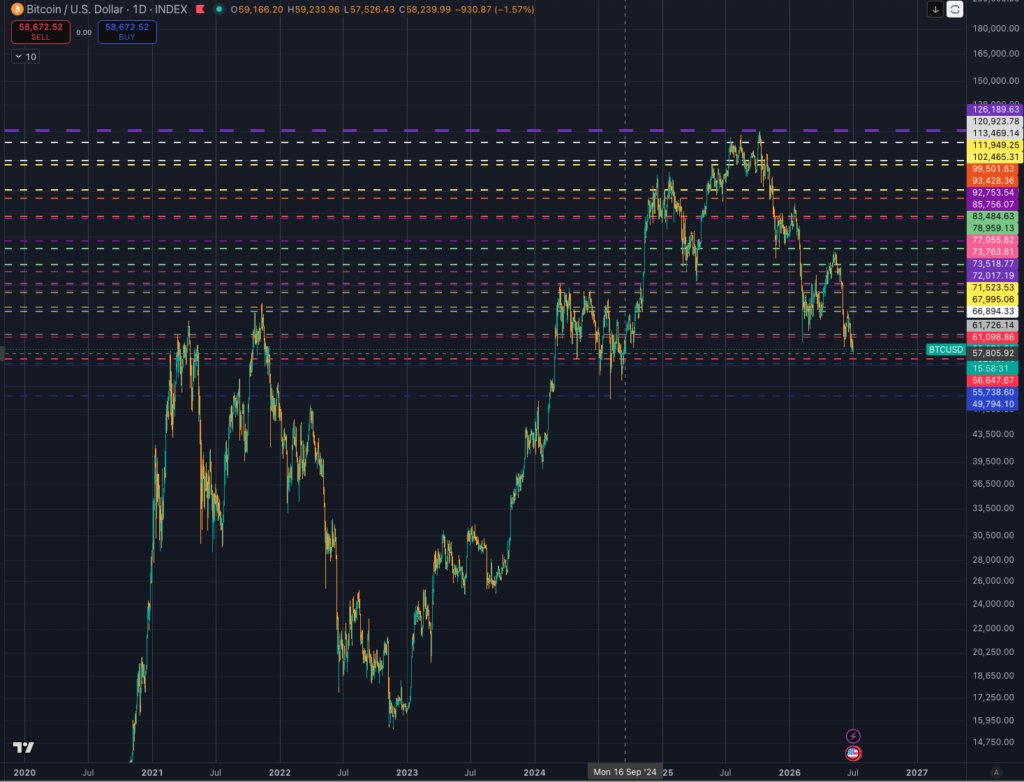Viewport: 1024px width, 782px height.
Task: Click the 56,647.67 red price label
Action: [995, 380]
